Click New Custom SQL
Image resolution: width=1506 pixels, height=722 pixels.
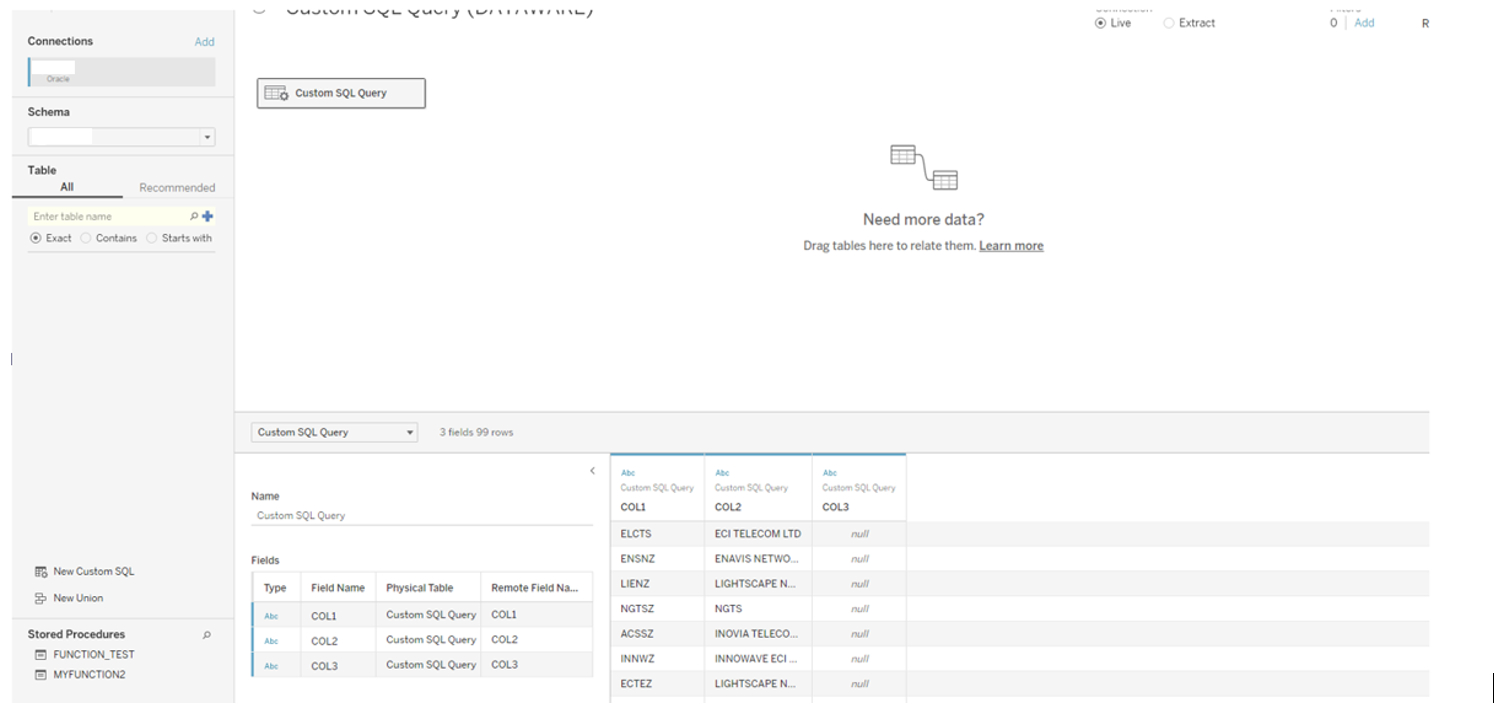[x=94, y=572]
